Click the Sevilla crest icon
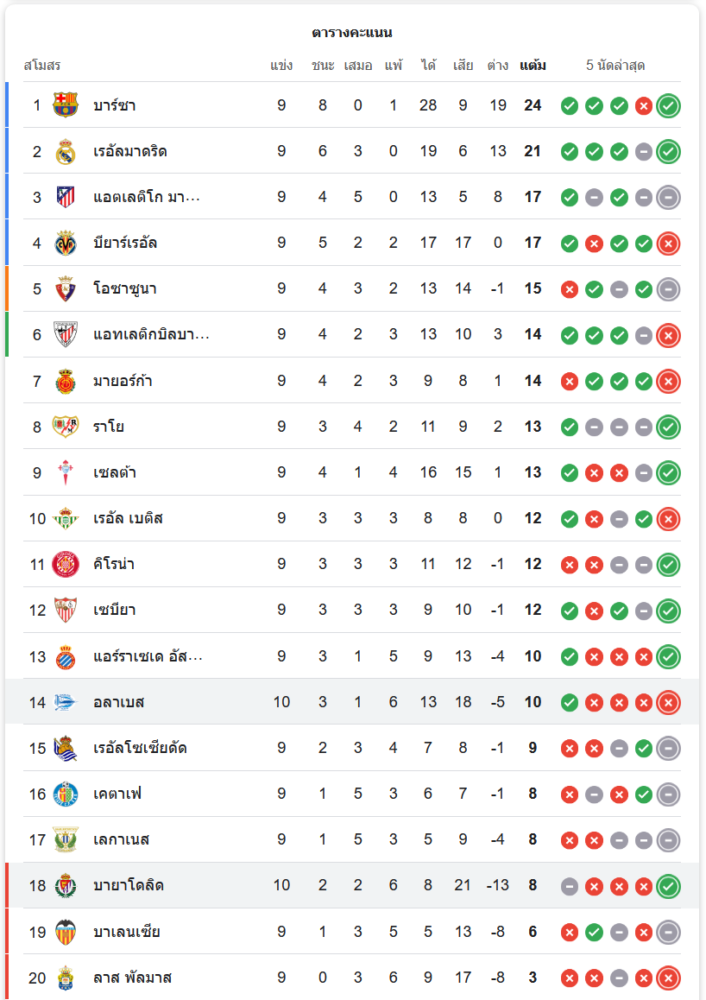Screen dimensions: 706x1000 tap(66, 610)
